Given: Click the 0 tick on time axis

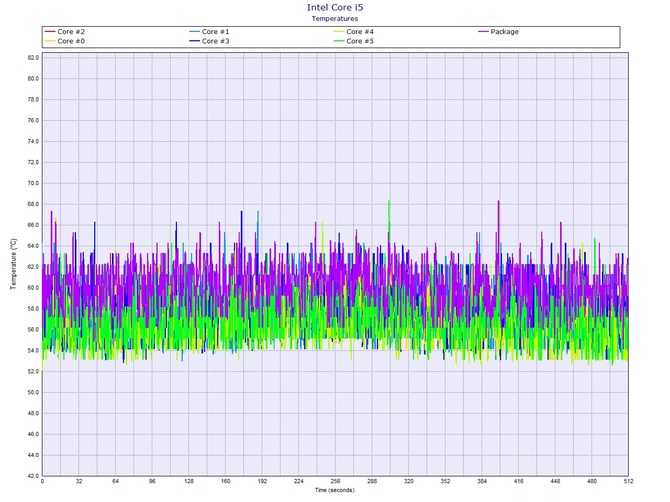Looking at the screenshot, I should pyautogui.click(x=42, y=481).
